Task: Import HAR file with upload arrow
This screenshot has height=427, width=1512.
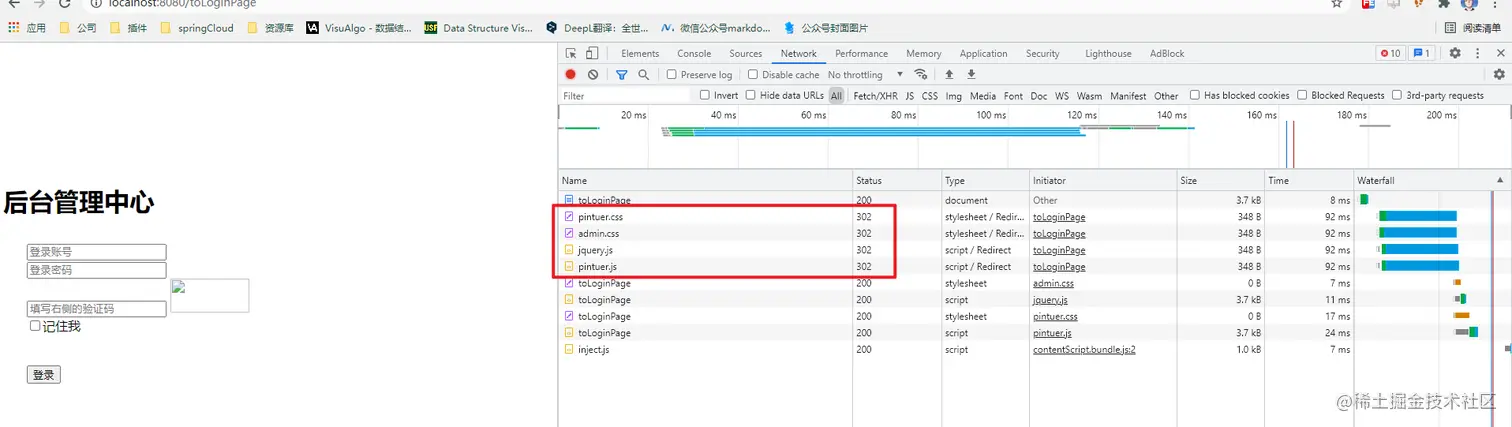Action: click(949, 75)
